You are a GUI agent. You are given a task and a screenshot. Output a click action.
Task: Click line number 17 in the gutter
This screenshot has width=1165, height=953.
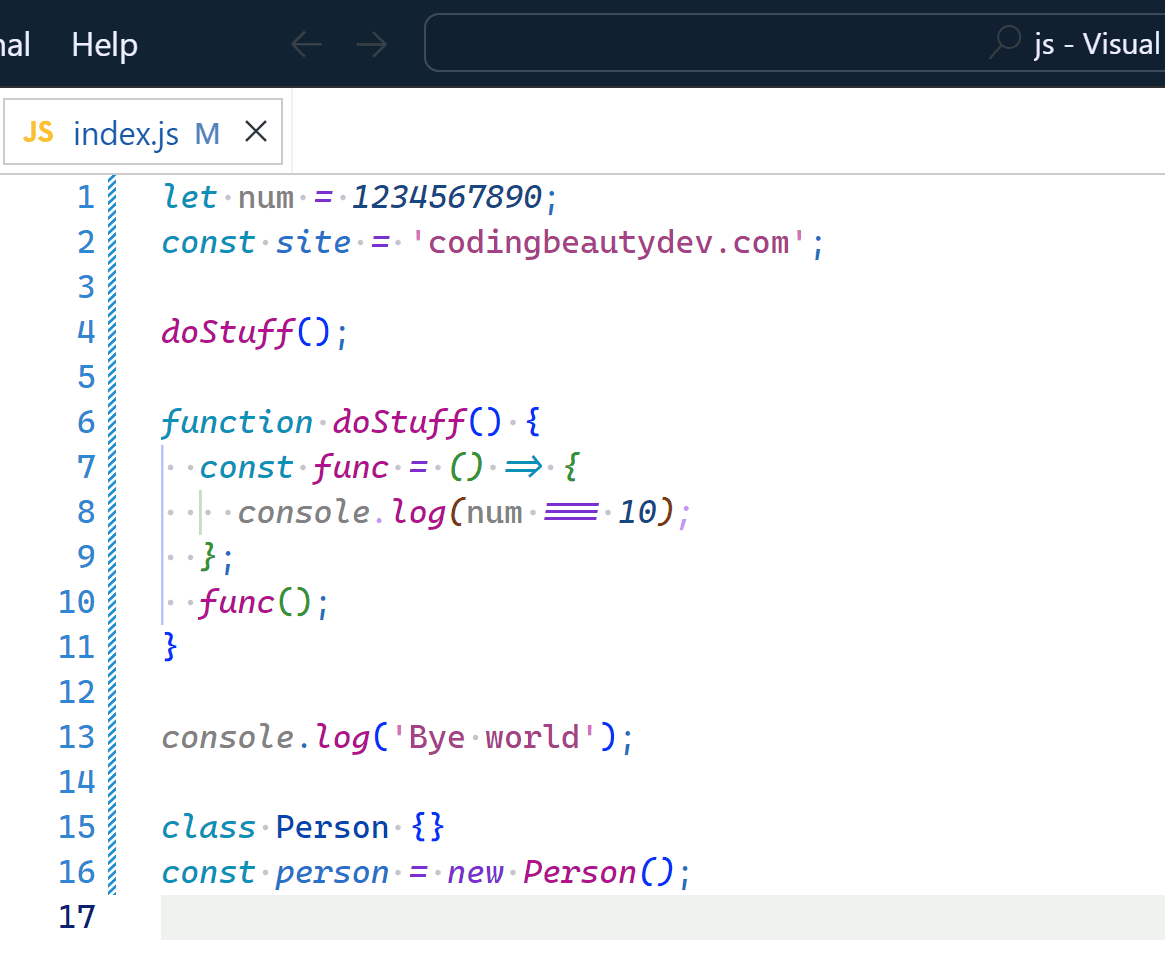click(x=77, y=917)
